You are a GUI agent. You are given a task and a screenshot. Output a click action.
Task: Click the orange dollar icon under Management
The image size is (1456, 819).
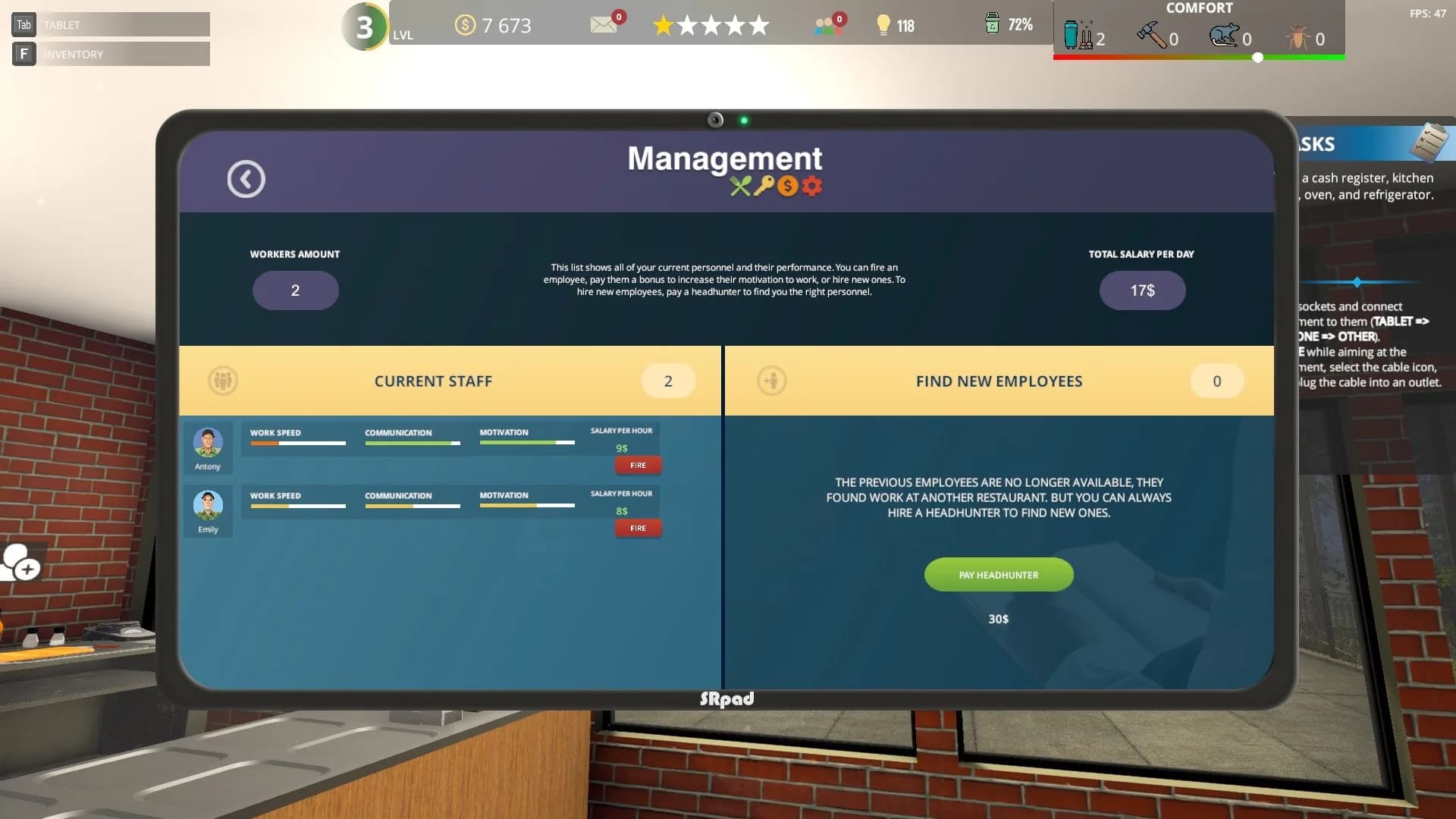coord(787,186)
